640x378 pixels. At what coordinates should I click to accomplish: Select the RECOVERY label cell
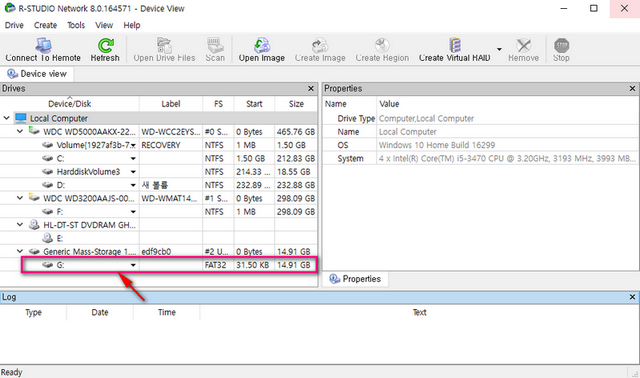click(x=171, y=145)
